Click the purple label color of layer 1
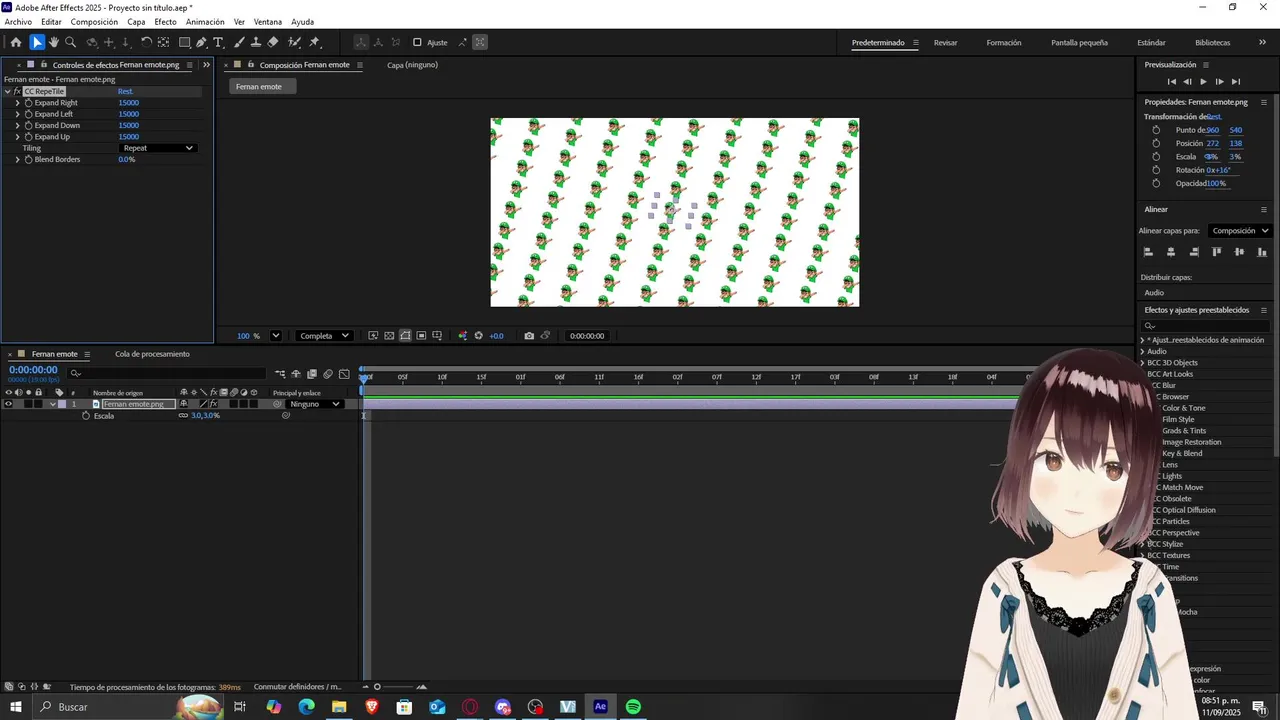This screenshot has width=1280, height=720. coord(62,404)
